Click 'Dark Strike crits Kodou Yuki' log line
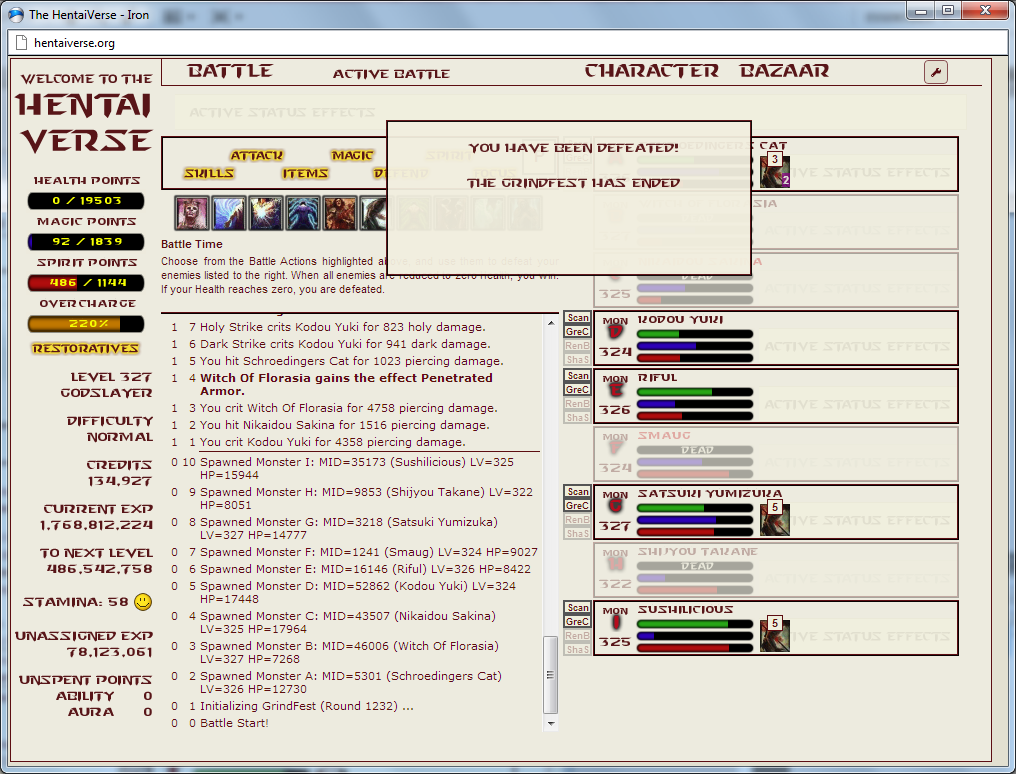The height and width of the screenshot is (774, 1016). 345,344
